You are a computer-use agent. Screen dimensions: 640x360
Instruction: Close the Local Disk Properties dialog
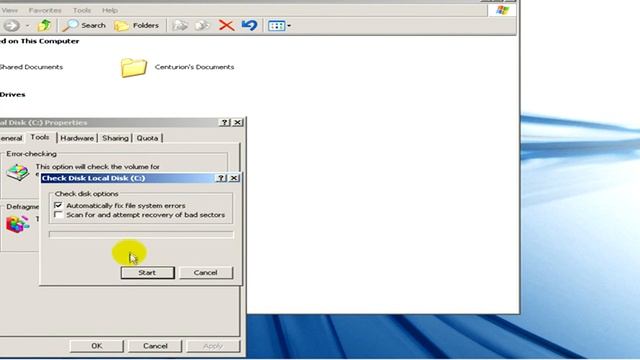tap(238, 122)
